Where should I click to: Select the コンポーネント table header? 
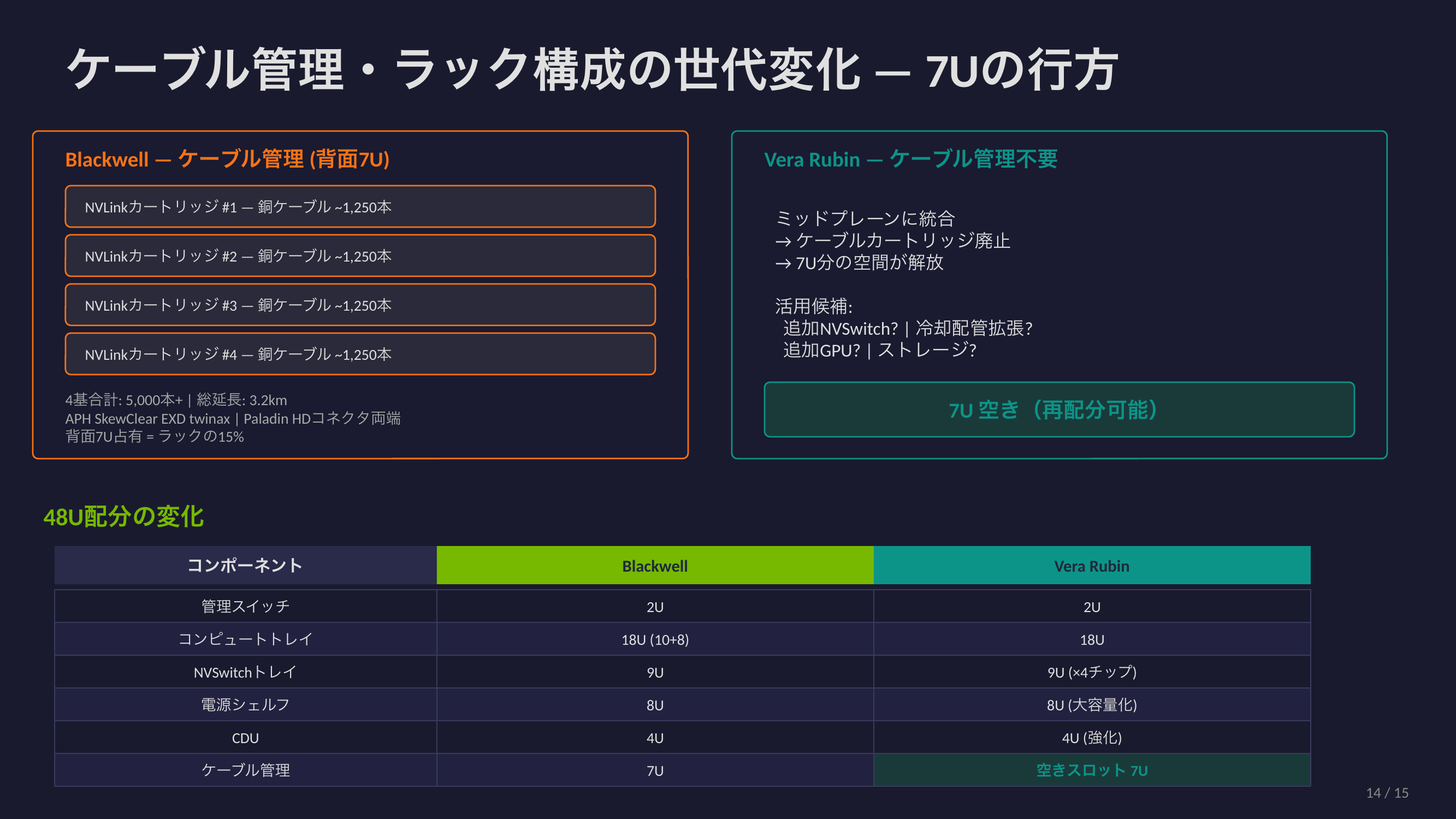[x=245, y=565]
